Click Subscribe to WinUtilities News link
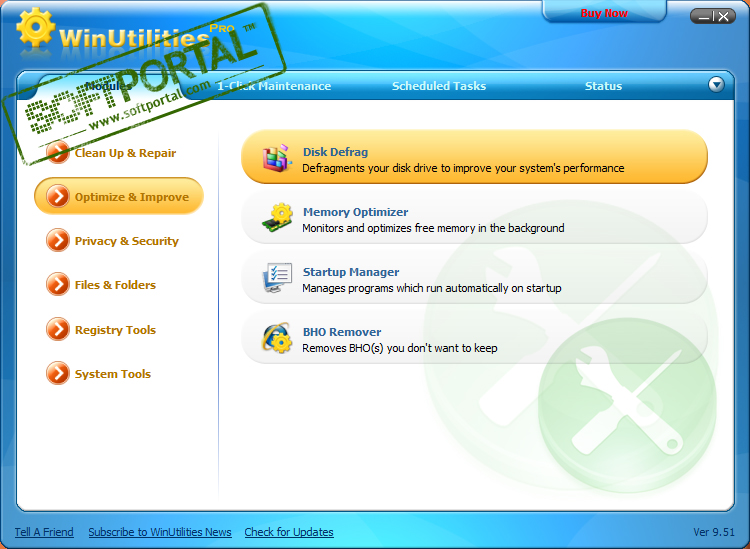The width and height of the screenshot is (750, 549). point(160,532)
